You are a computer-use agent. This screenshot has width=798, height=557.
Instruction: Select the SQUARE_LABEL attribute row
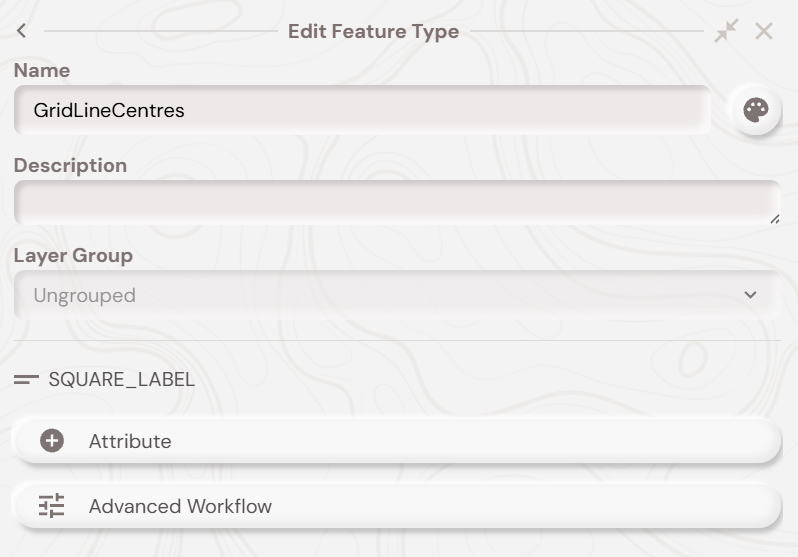pos(122,380)
